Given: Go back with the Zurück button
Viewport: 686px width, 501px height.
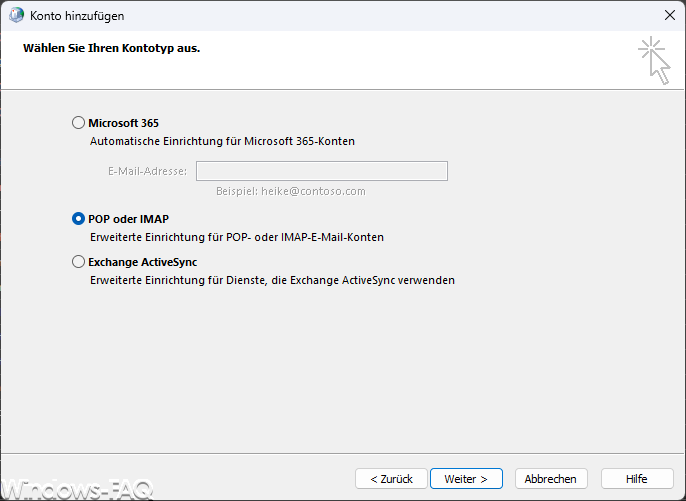Looking at the screenshot, I should (391, 479).
